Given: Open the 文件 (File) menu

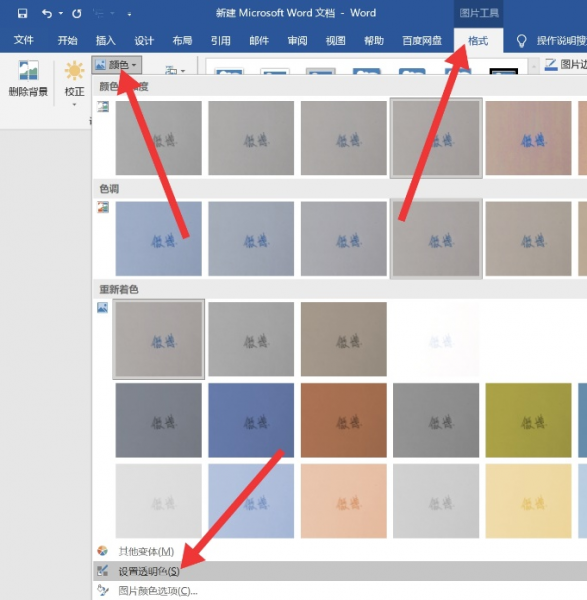Looking at the screenshot, I should coord(24,40).
